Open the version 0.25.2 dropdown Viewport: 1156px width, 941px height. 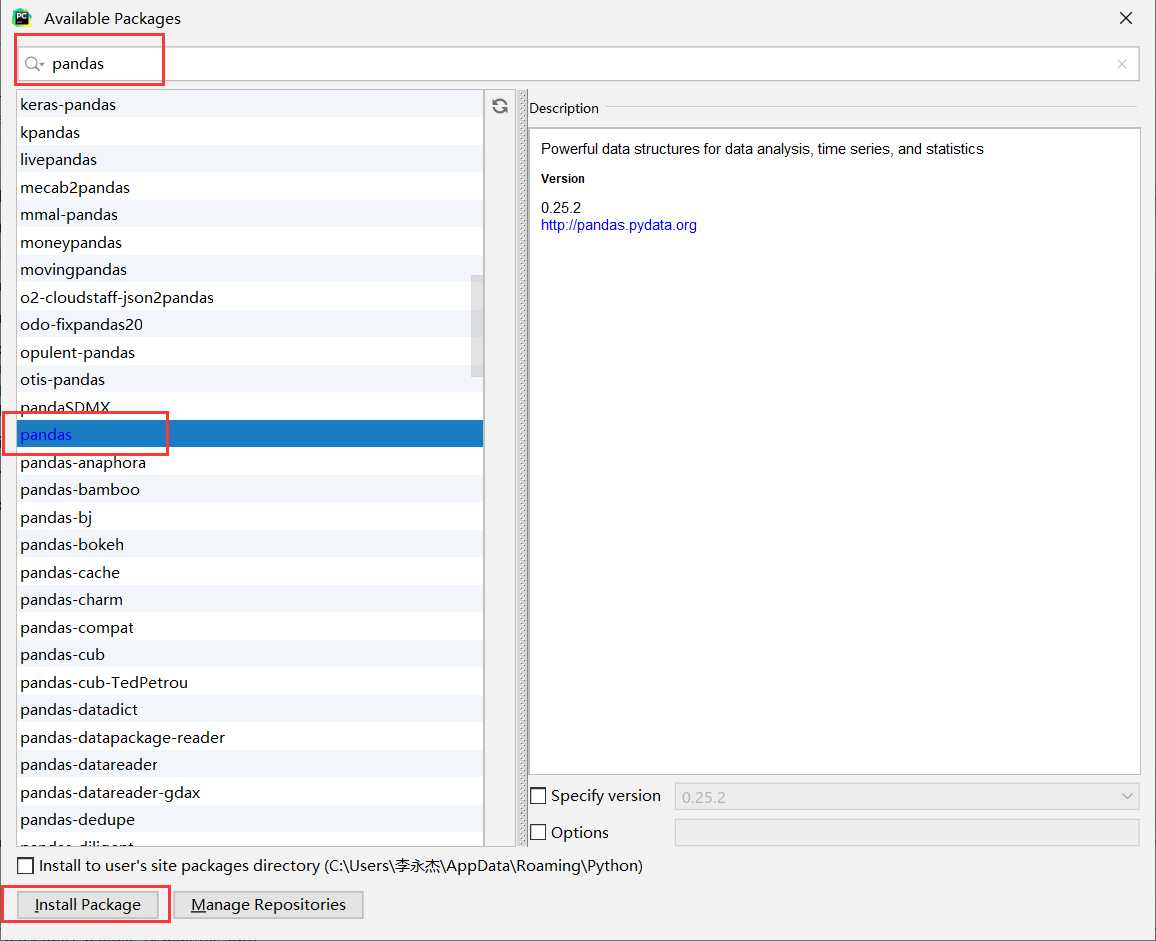(x=907, y=796)
